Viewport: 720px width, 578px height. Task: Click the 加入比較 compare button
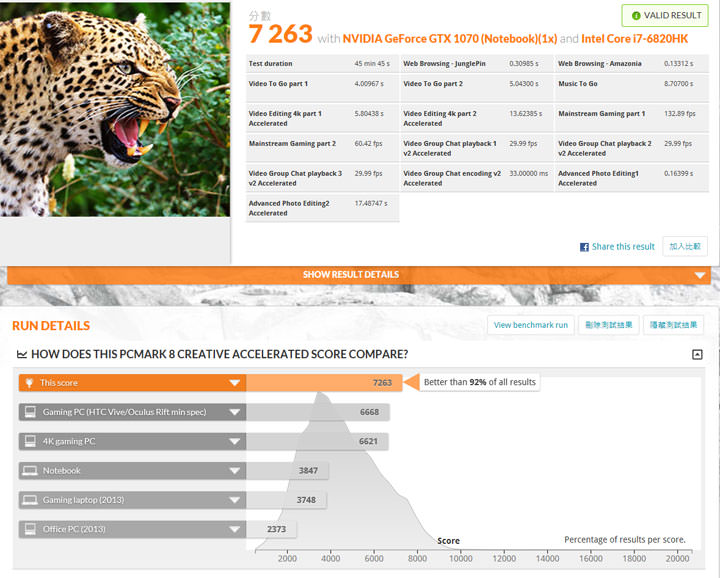(685, 246)
